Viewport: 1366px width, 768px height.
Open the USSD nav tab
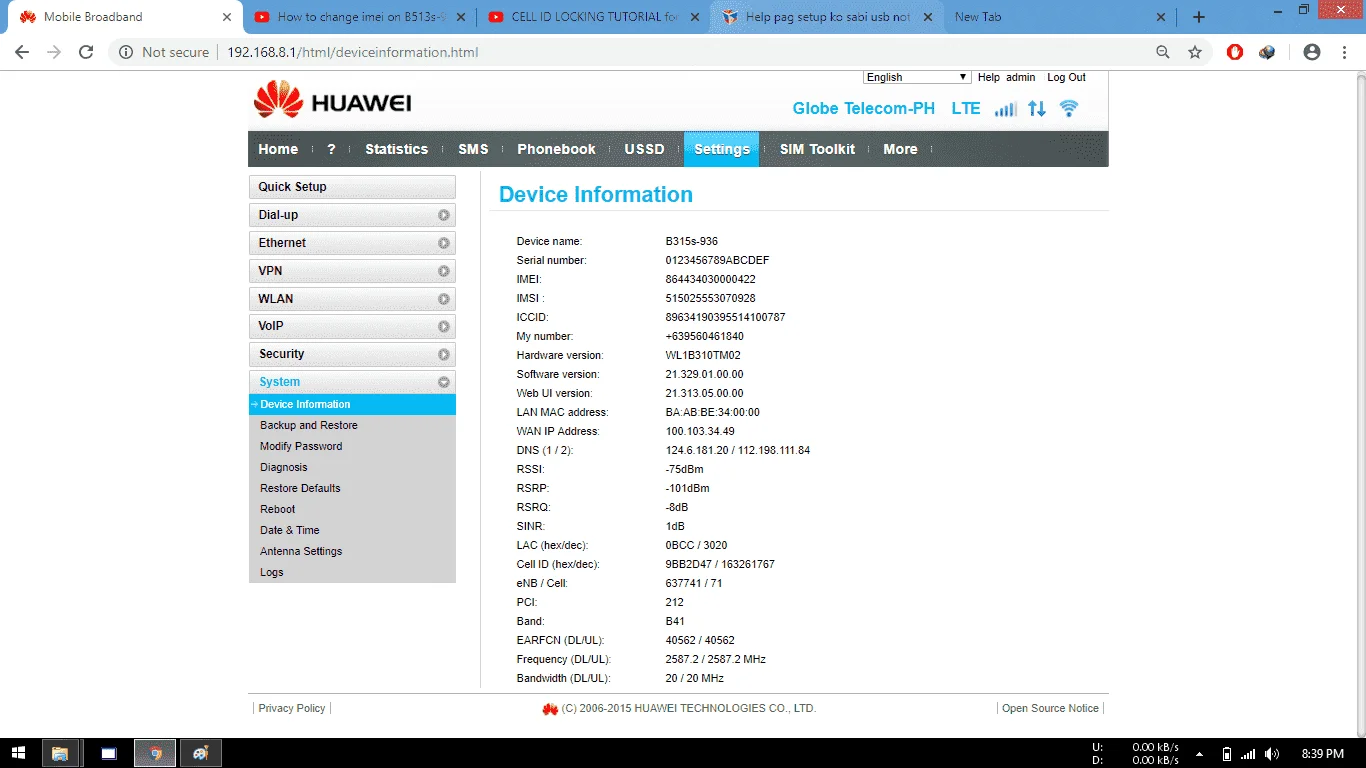[644, 149]
